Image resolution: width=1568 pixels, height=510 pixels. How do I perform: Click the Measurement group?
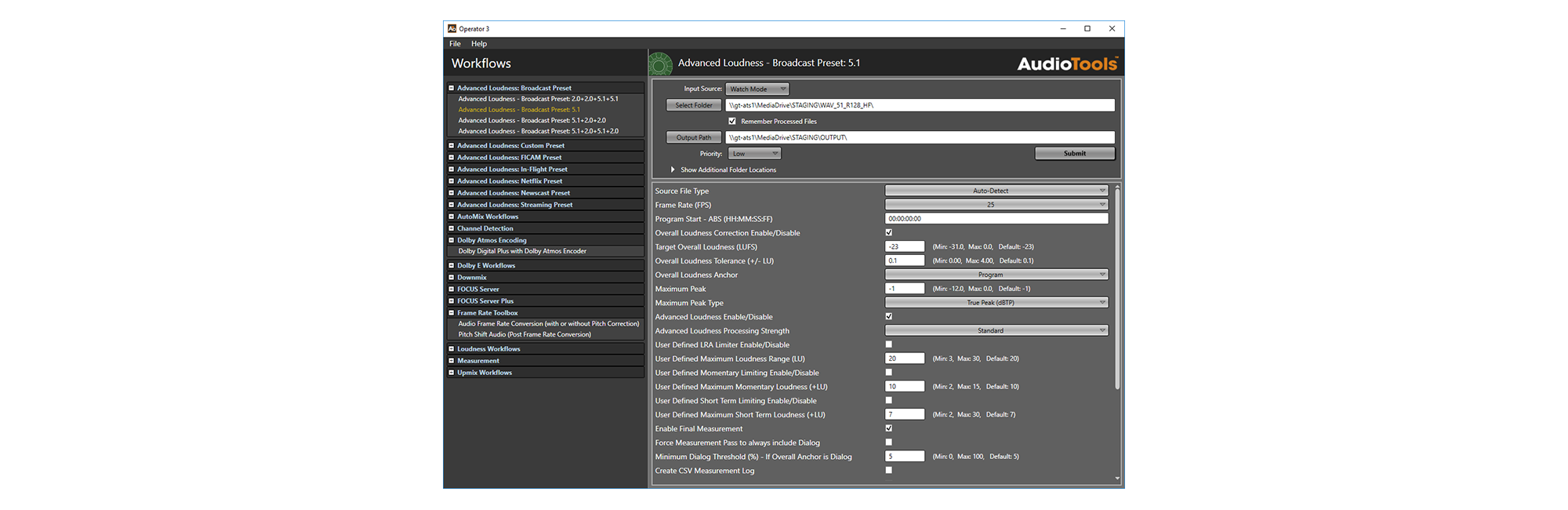tap(478, 361)
